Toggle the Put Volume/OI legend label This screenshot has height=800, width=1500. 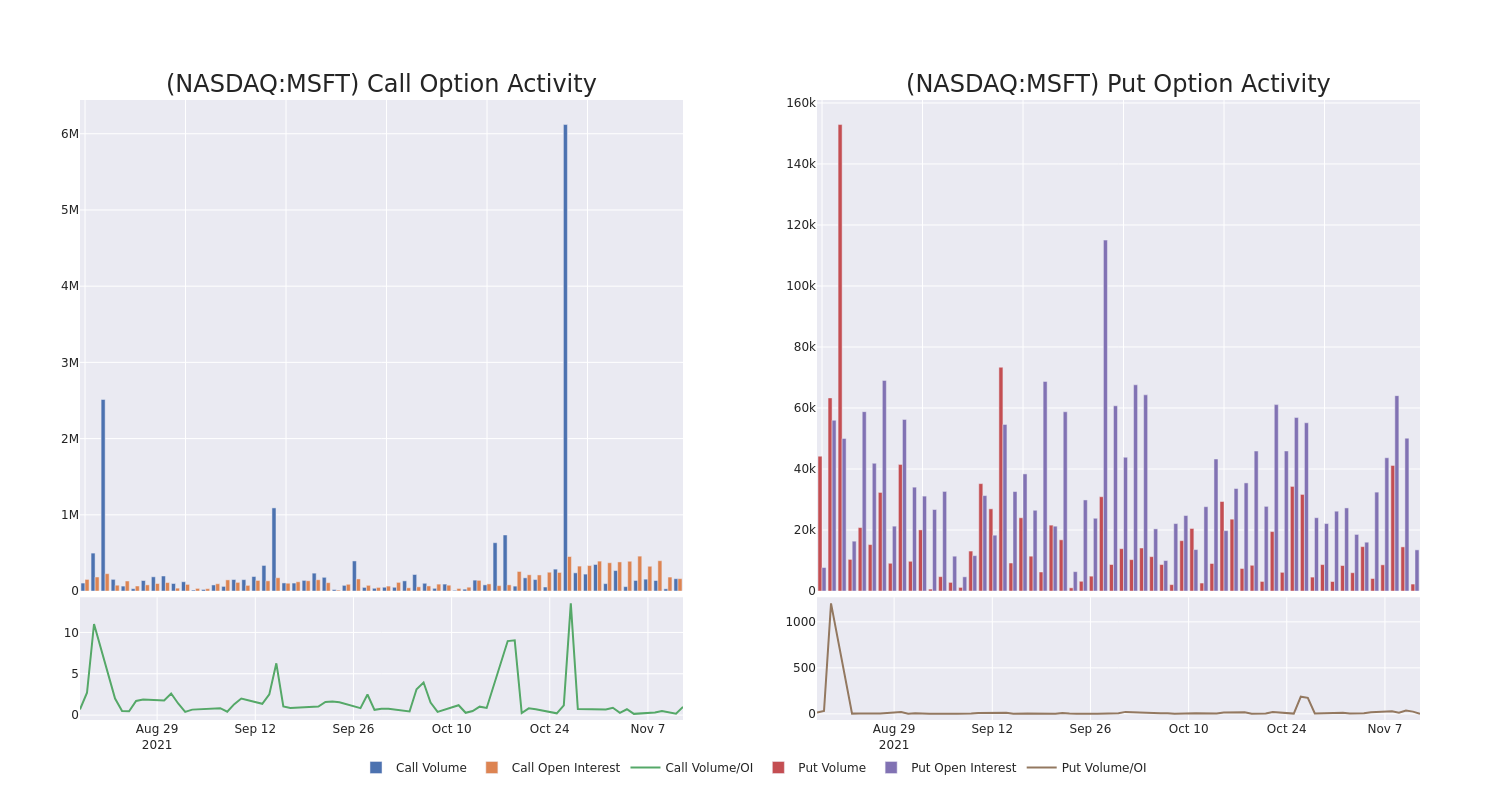pyautogui.click(x=1104, y=768)
